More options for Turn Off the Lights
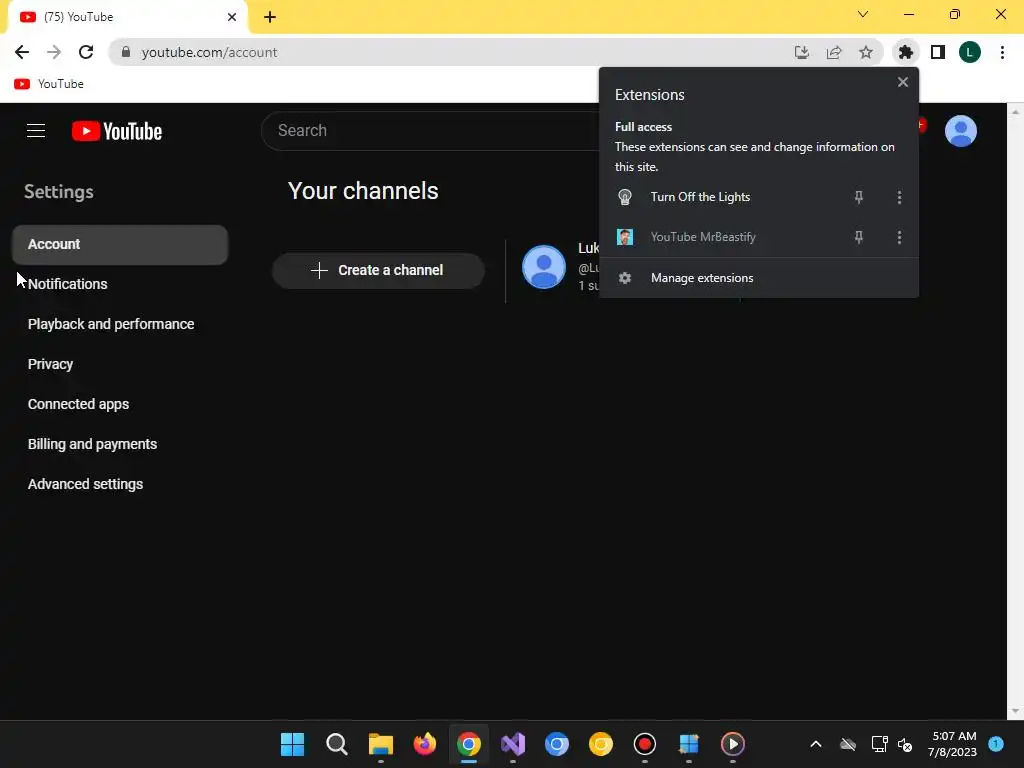 (x=899, y=197)
